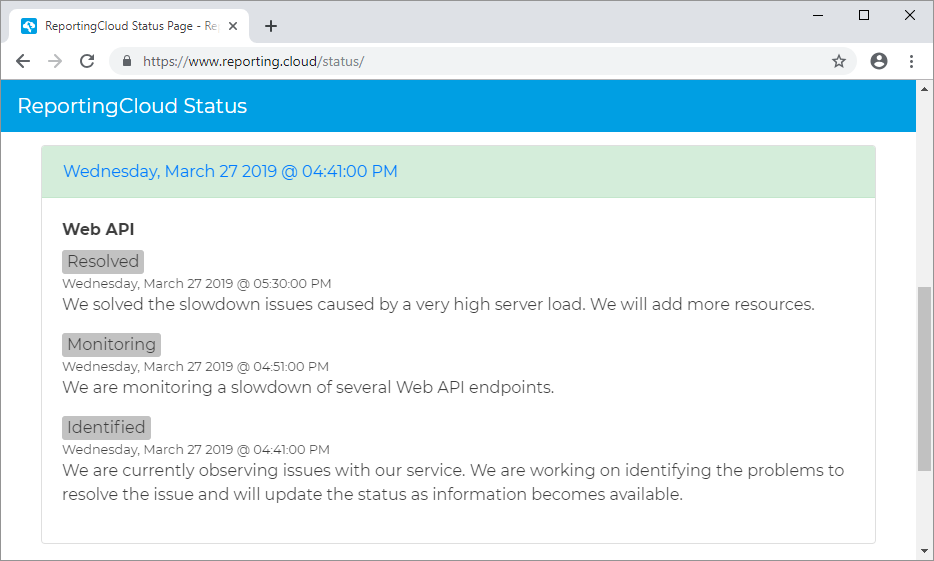The width and height of the screenshot is (934, 561).
Task: Click 'We are currently observing issues' message
Action: pyautogui.click(x=453, y=482)
